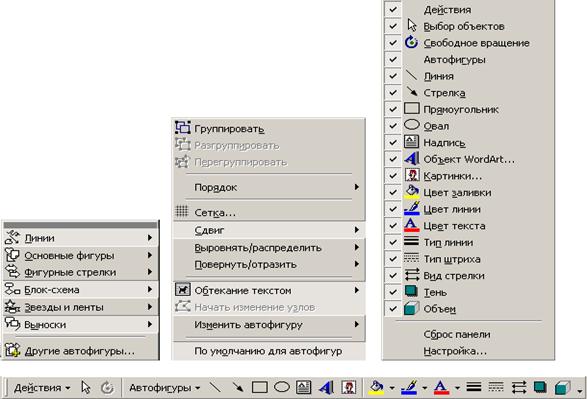Click the Выноски callouts icon
The height and width of the screenshot is (399, 587).
click(12, 324)
